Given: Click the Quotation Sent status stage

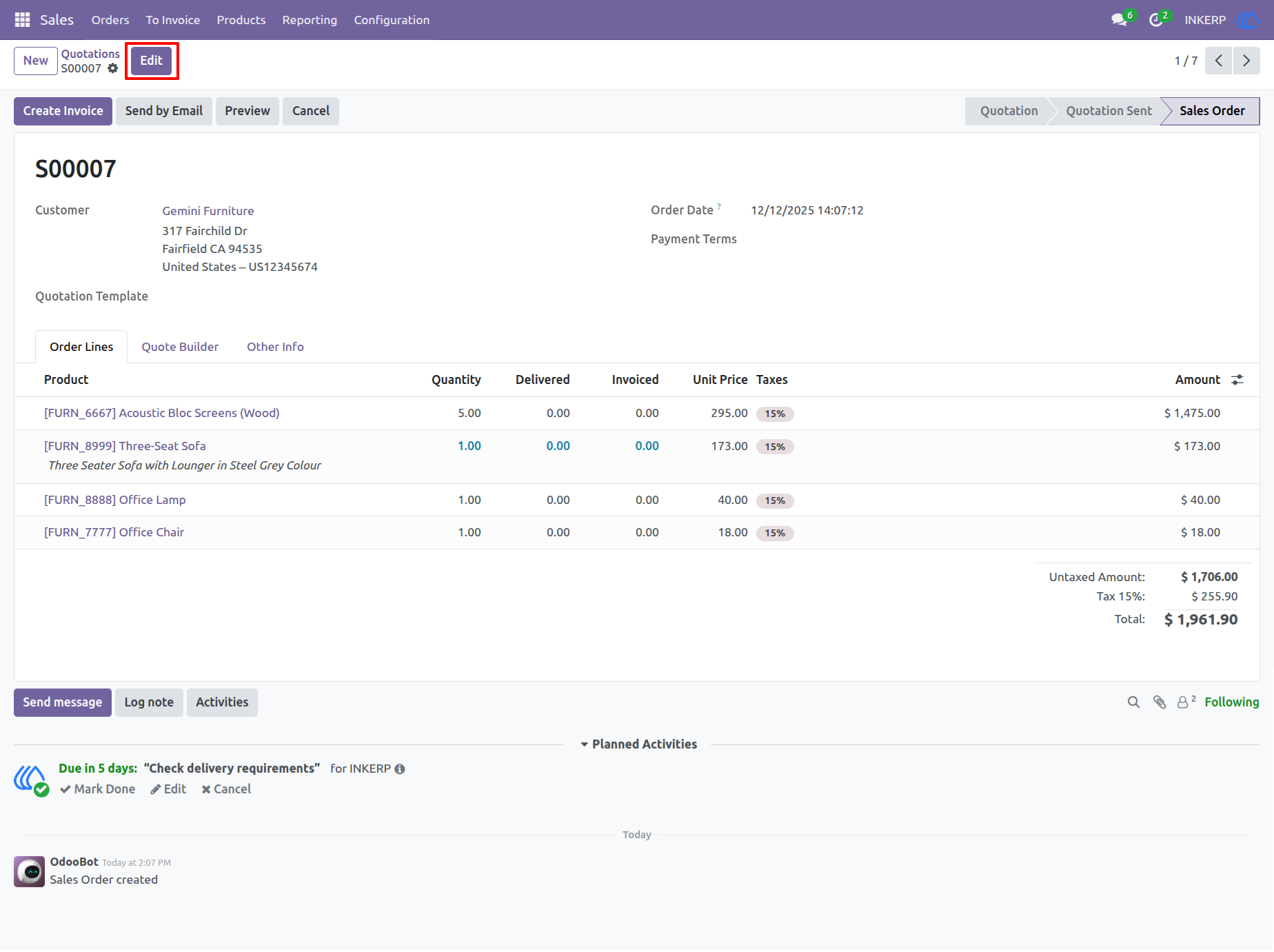Looking at the screenshot, I should click(1109, 111).
